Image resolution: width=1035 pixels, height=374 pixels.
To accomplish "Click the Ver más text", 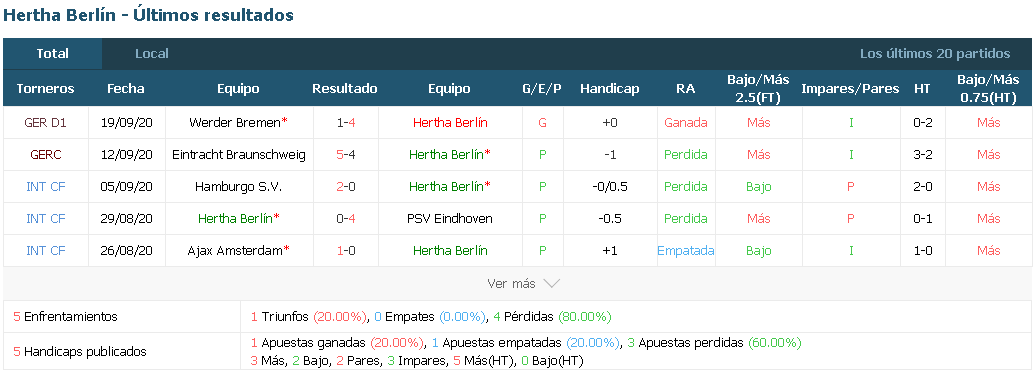I will [511, 284].
